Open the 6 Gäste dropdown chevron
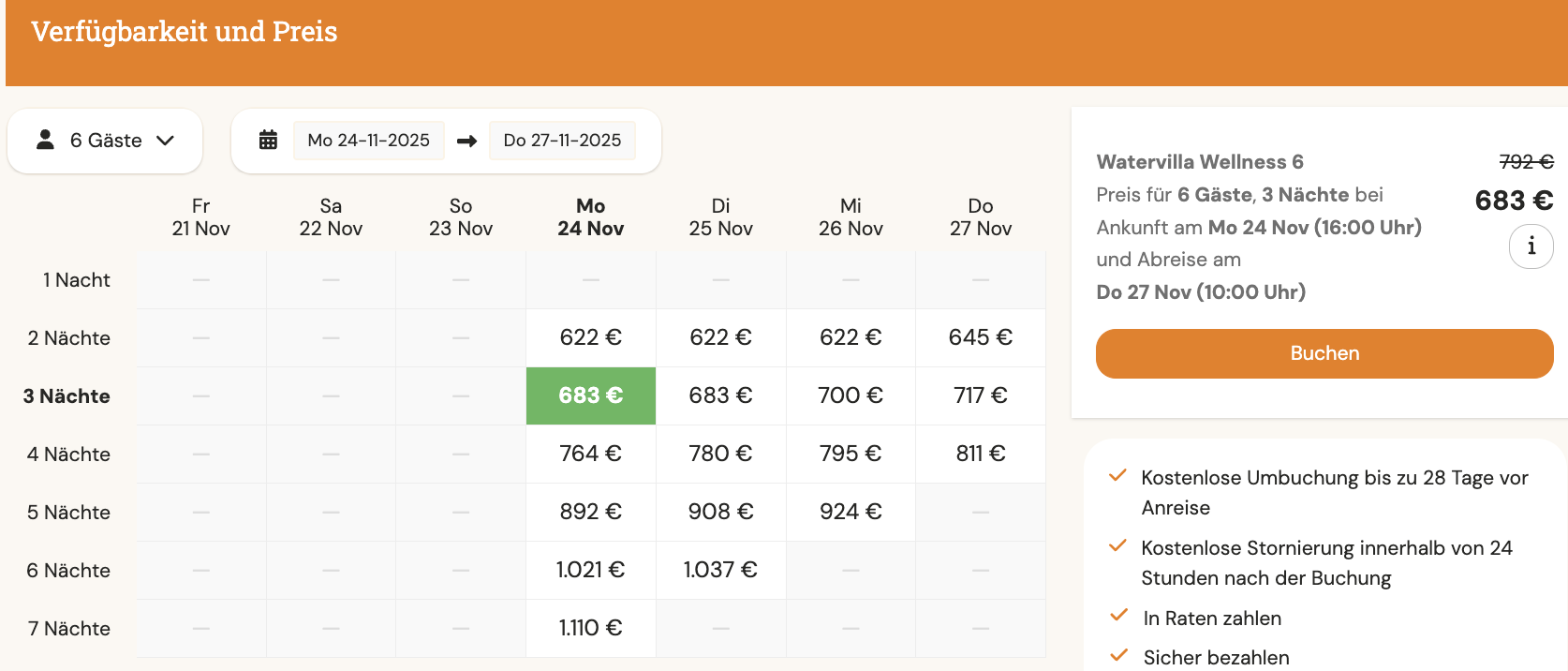Viewport: 1568px width, 671px height. [x=166, y=141]
